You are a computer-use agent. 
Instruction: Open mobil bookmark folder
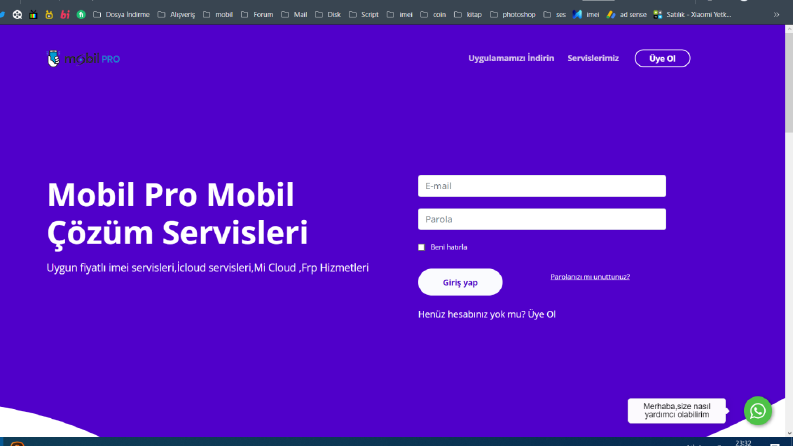tap(218, 15)
